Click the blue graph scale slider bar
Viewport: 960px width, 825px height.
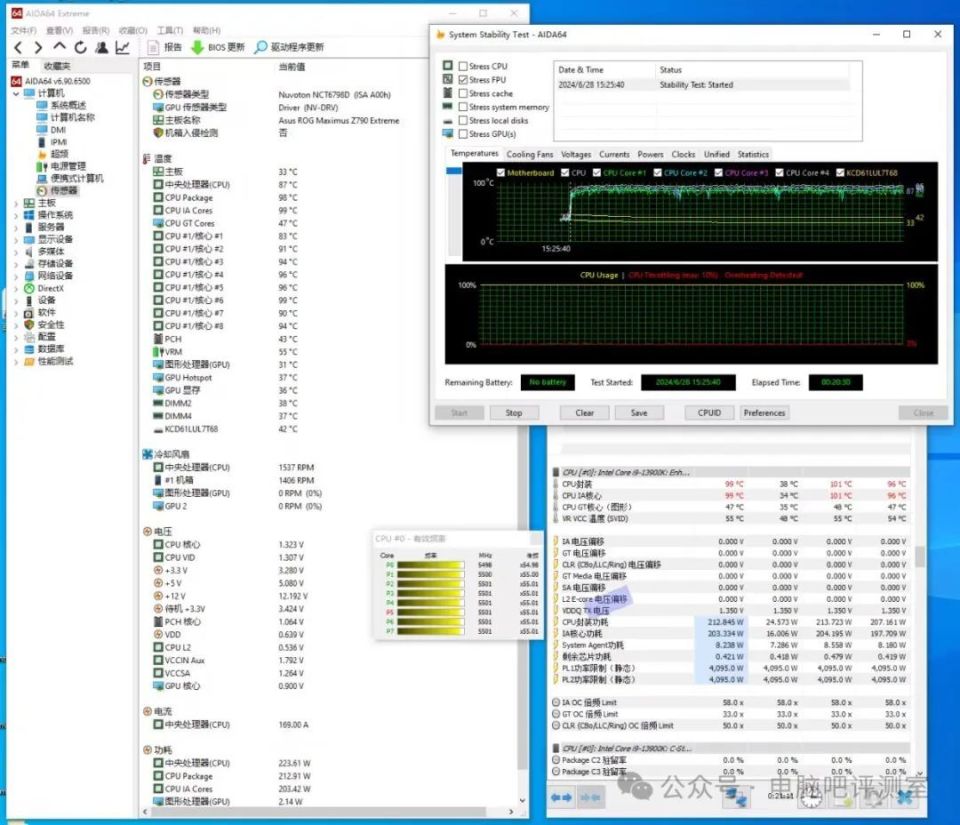click(x=454, y=171)
